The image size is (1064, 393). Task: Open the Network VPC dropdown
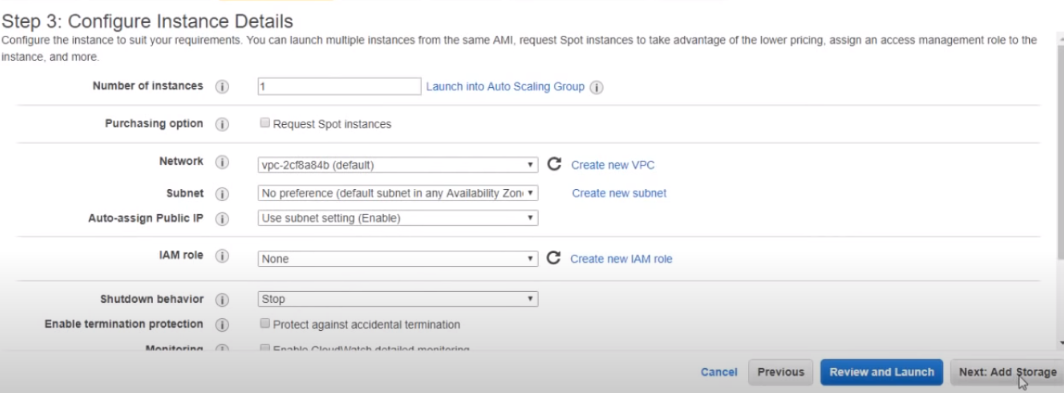[x=398, y=165]
